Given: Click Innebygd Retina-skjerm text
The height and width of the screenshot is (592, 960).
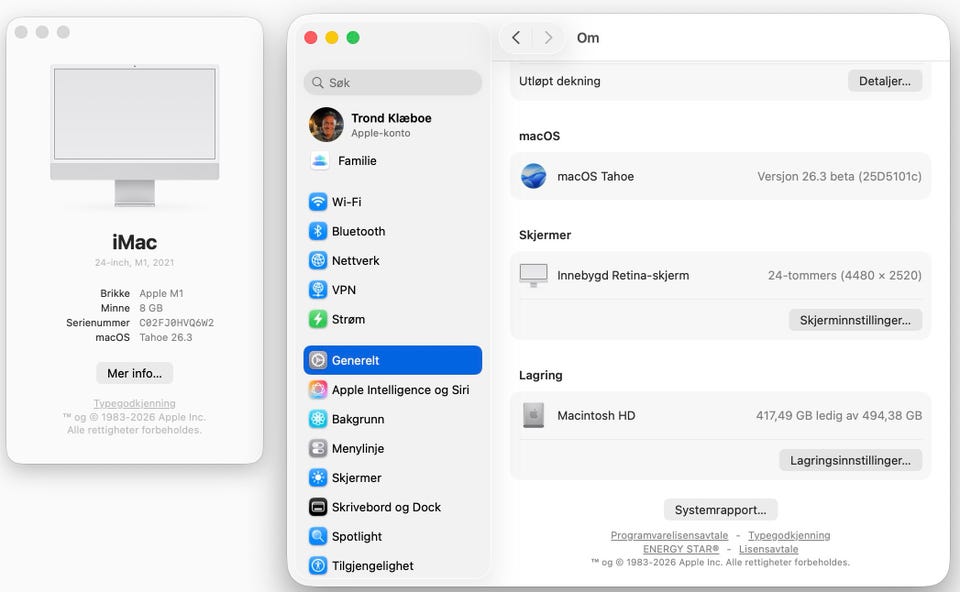Looking at the screenshot, I should tap(623, 275).
